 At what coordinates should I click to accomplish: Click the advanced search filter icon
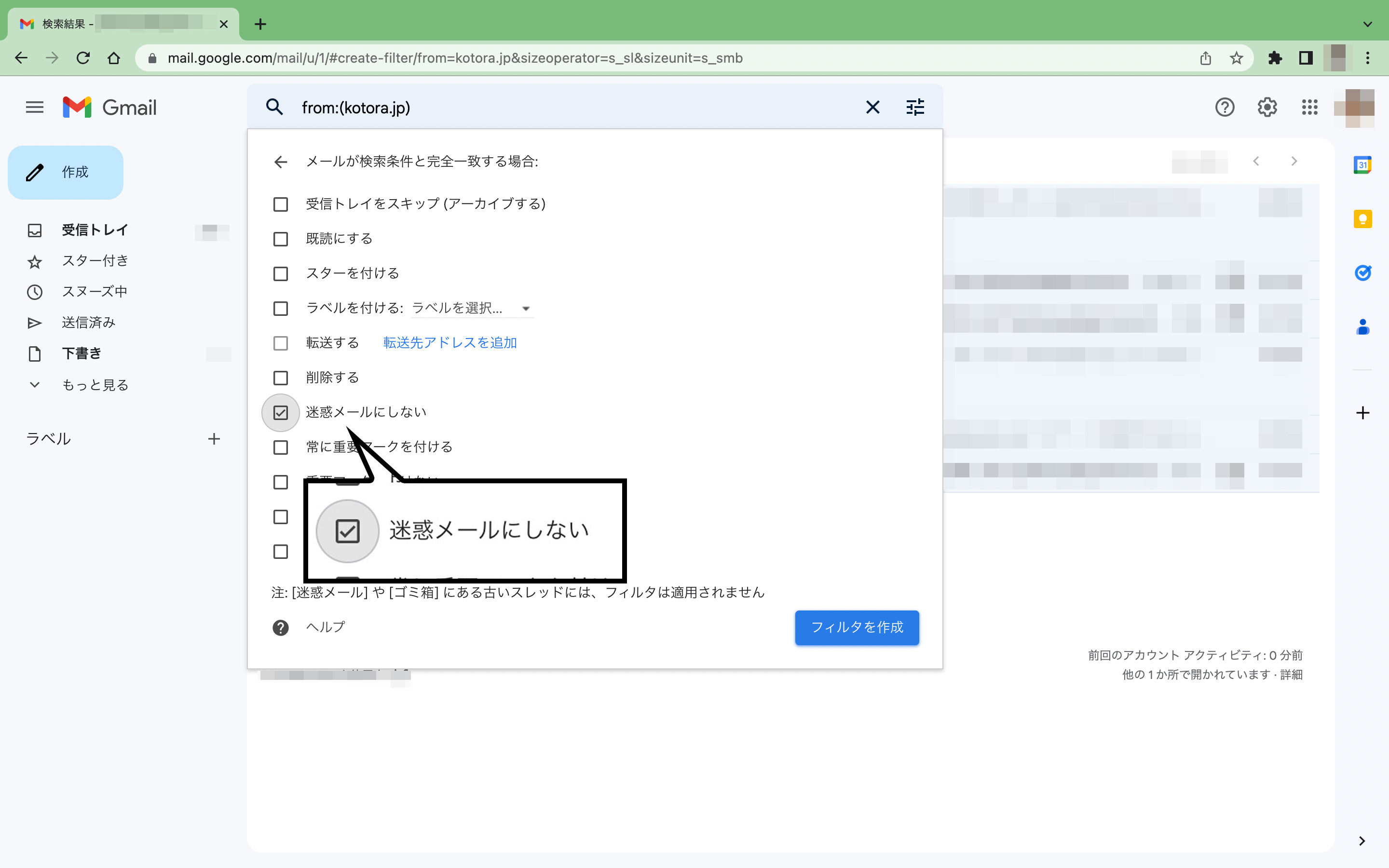(915, 107)
